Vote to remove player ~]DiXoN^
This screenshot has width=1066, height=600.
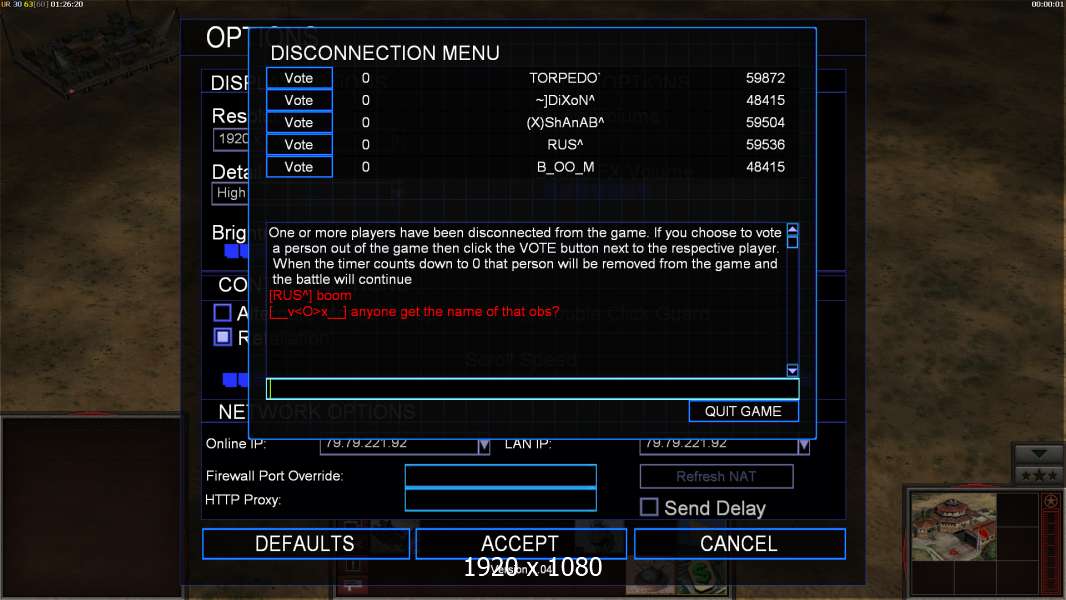point(299,101)
